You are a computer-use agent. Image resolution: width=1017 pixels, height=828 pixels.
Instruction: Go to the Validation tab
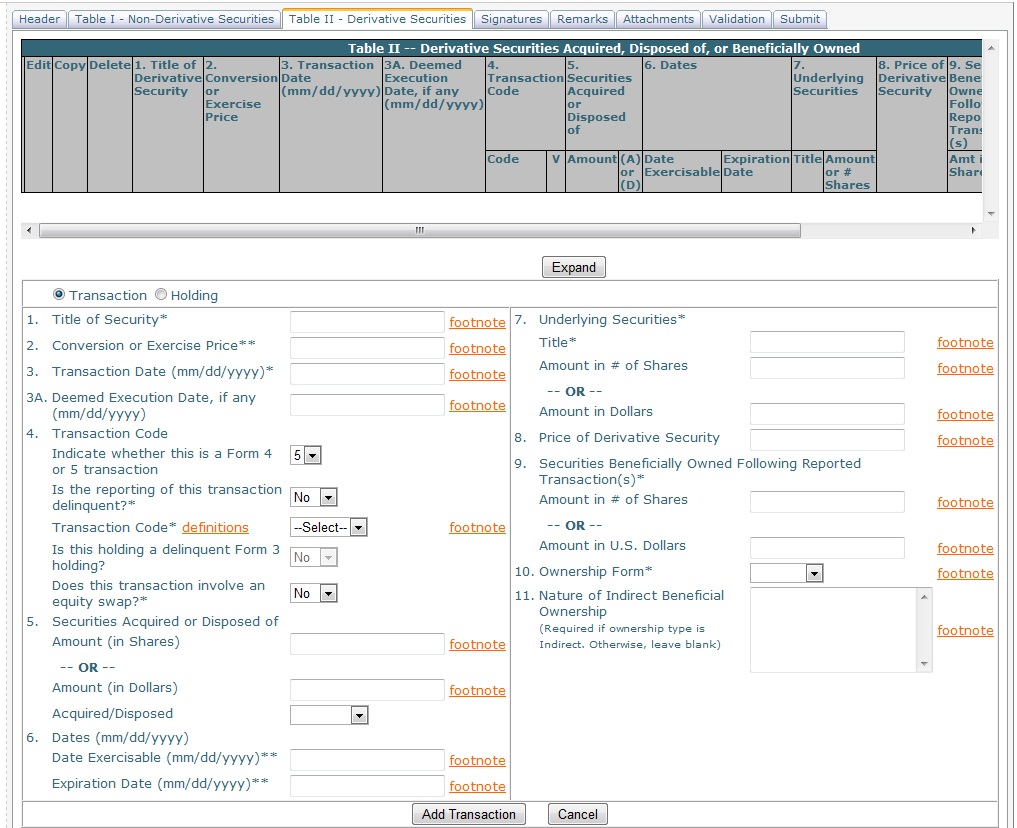[x=736, y=19]
